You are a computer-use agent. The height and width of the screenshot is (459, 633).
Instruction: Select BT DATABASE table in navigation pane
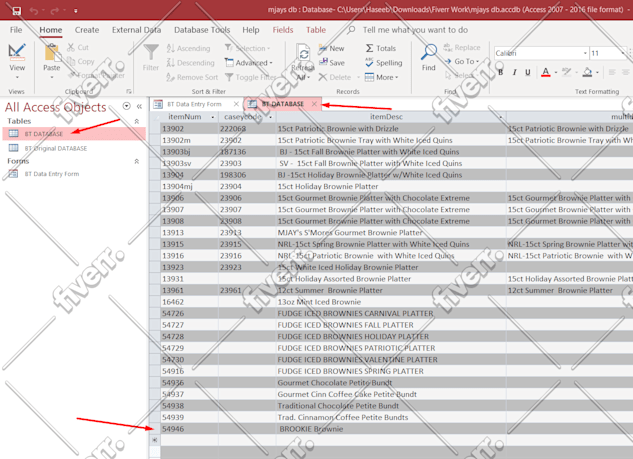[x=74, y=134]
